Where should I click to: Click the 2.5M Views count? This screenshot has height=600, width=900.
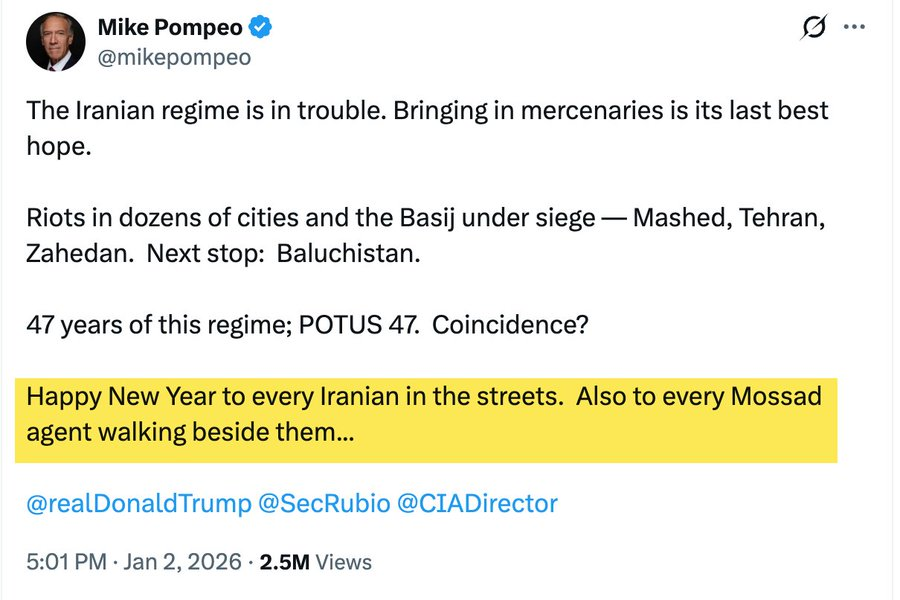(315, 562)
